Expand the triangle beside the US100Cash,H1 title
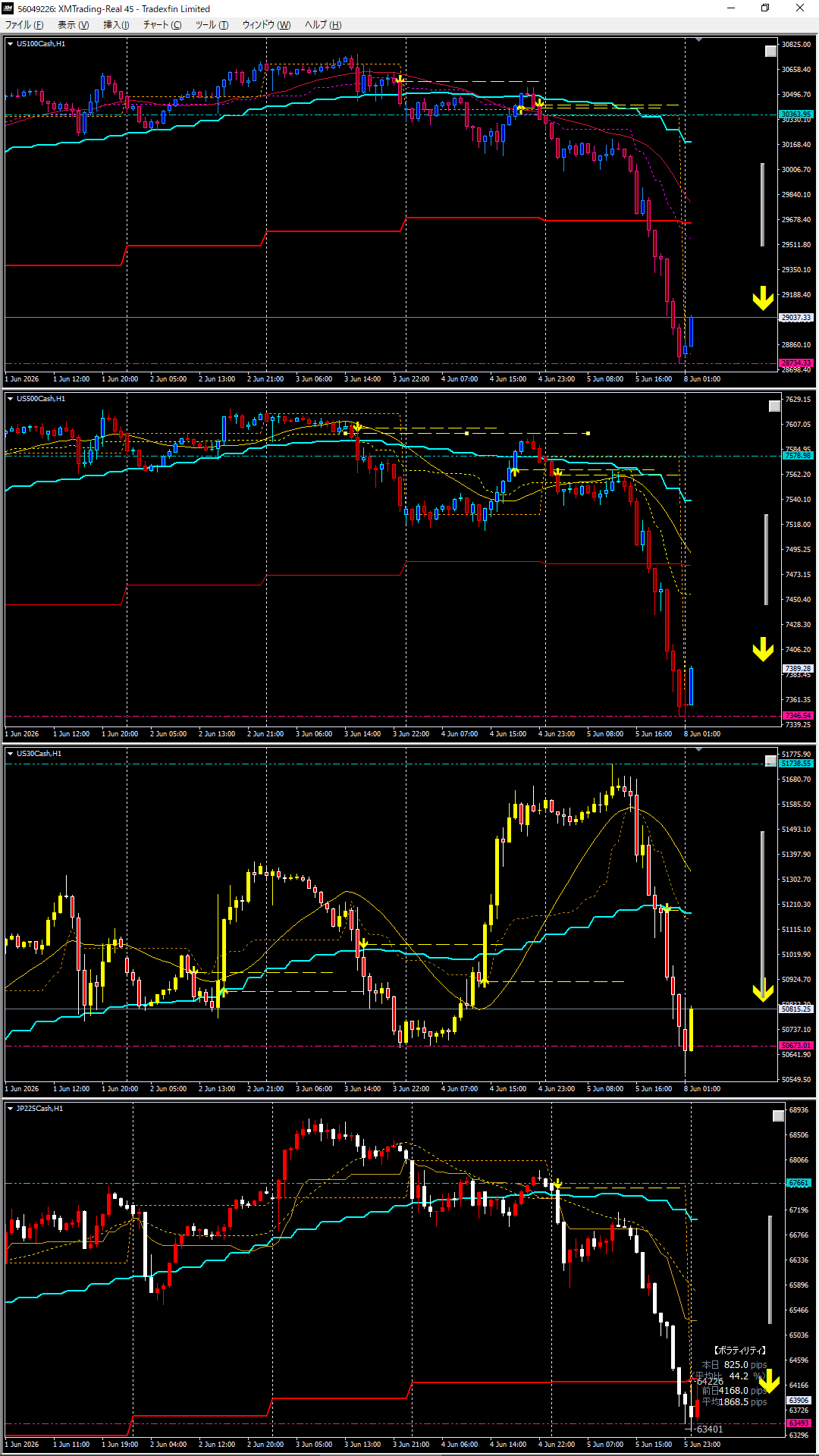The width and height of the screenshot is (819, 1456). pyautogui.click(x=10, y=44)
